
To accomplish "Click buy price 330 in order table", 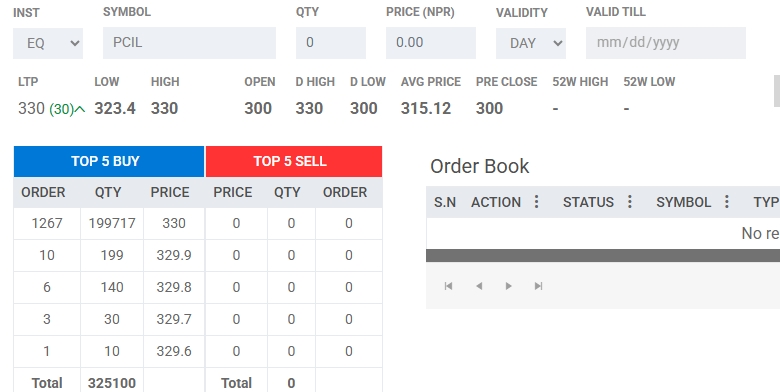I will pos(174,223).
